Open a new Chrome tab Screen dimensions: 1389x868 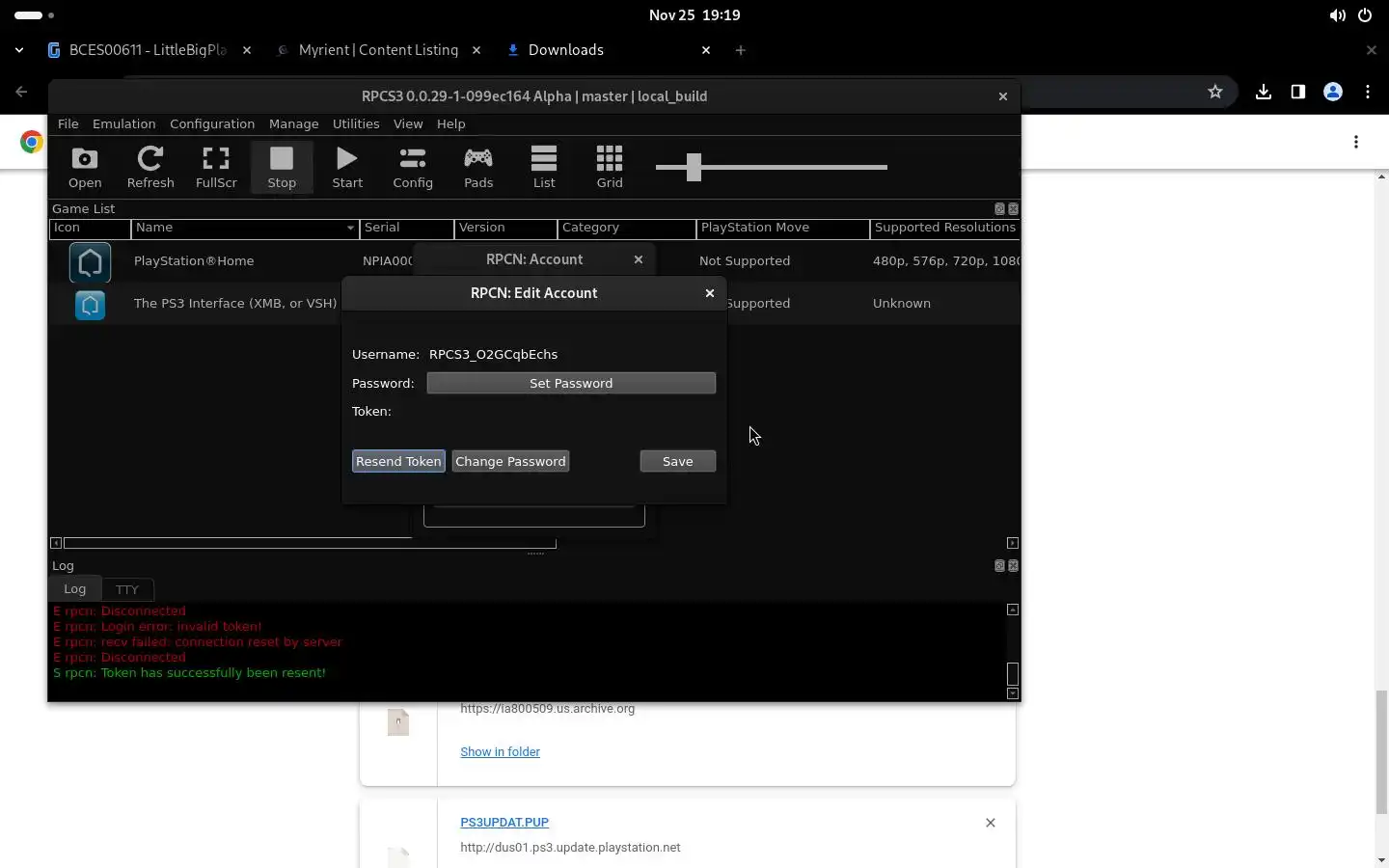741,50
